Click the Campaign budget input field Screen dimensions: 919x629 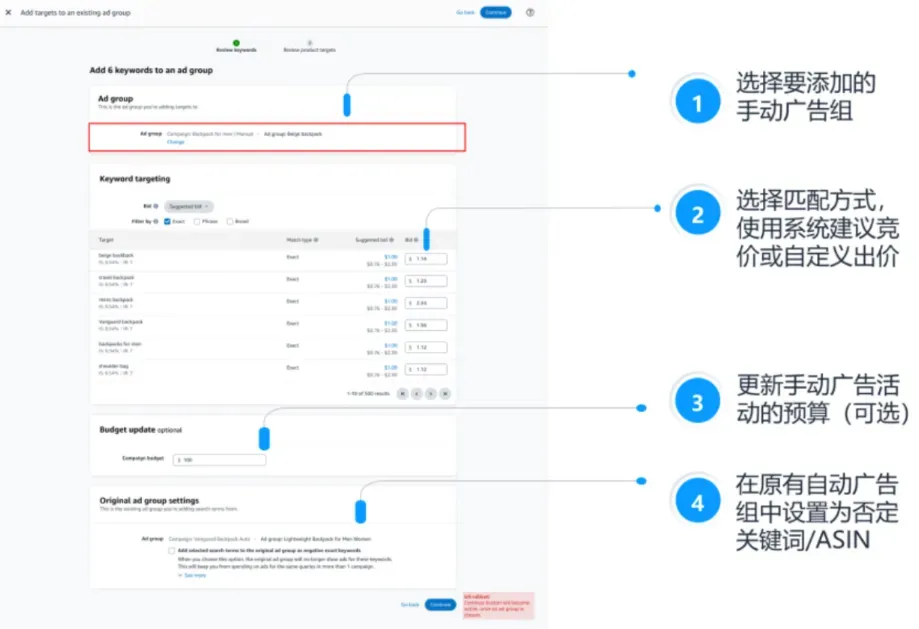tap(219, 460)
